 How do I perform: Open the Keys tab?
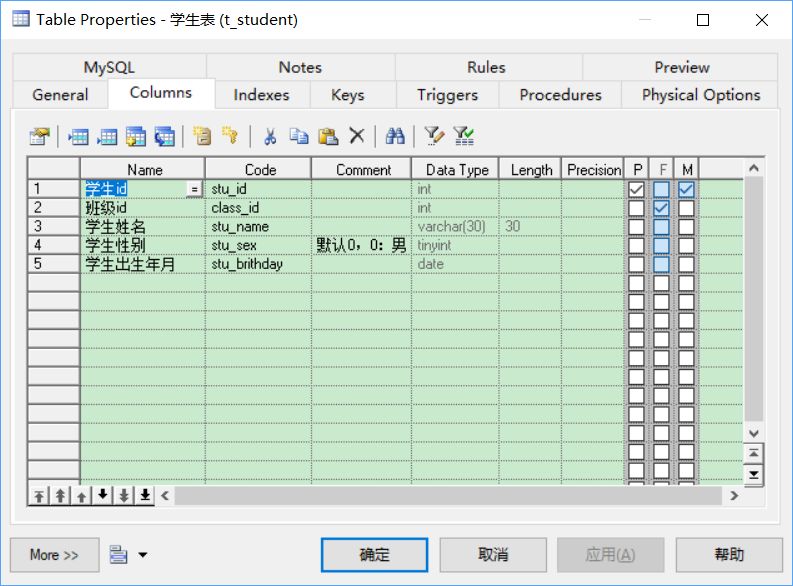348,95
